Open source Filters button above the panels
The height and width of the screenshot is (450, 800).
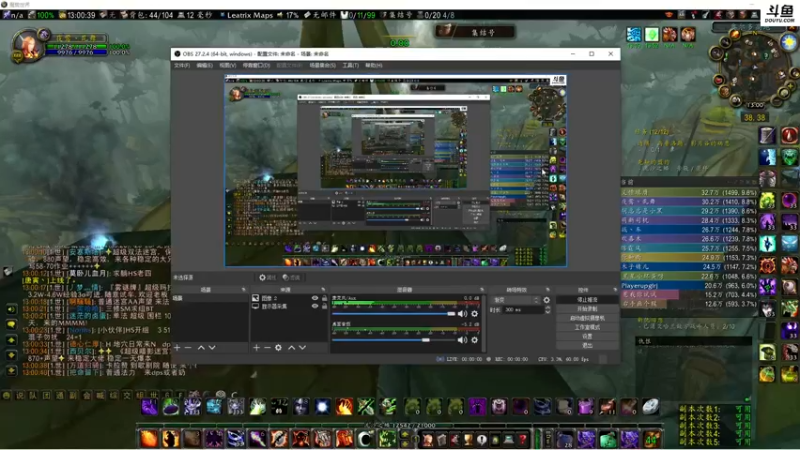click(x=292, y=278)
